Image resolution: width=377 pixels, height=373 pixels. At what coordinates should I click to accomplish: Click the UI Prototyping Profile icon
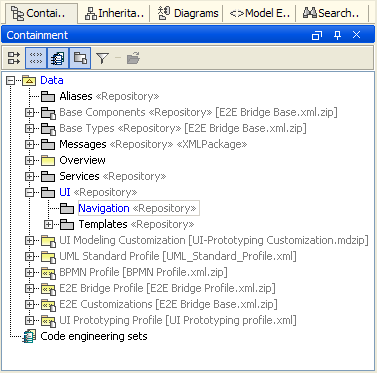(48, 321)
